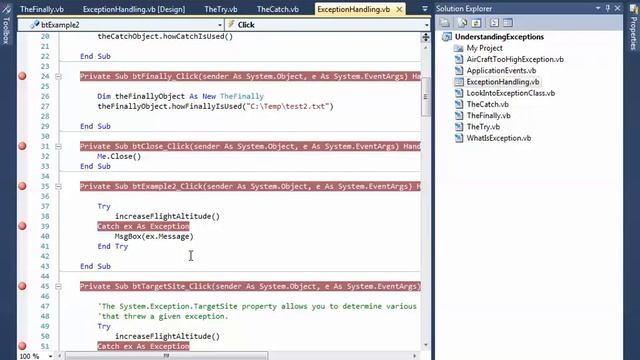Click the file icon next to LookIntoExceptionClass.vb
This screenshot has height=360, width=640.
tap(459, 93)
